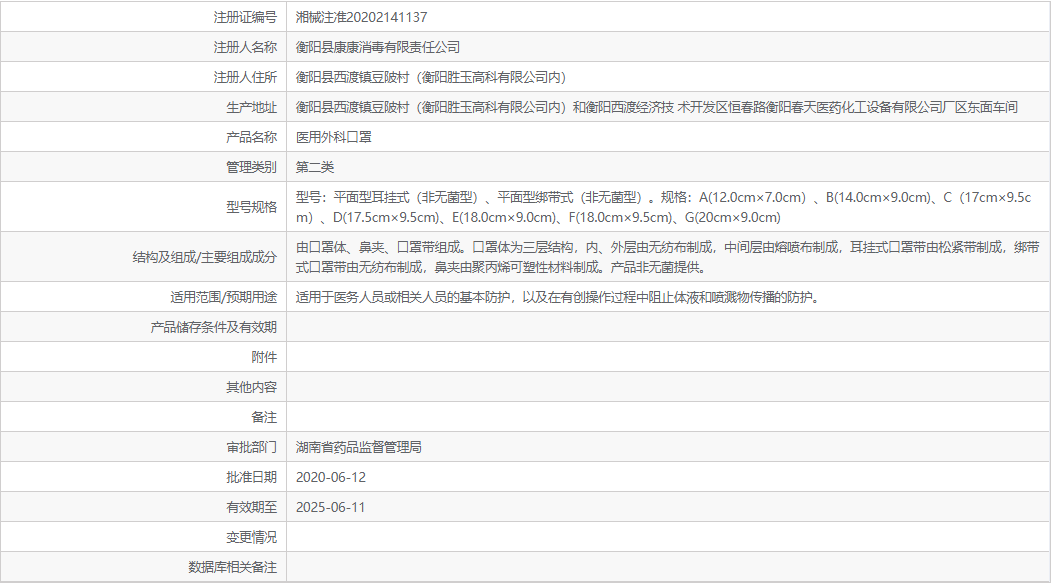Screen dimensions: 1053x584
Task: Click the empty 产品储存条件及有效期 value cell
Action: click(600, 326)
